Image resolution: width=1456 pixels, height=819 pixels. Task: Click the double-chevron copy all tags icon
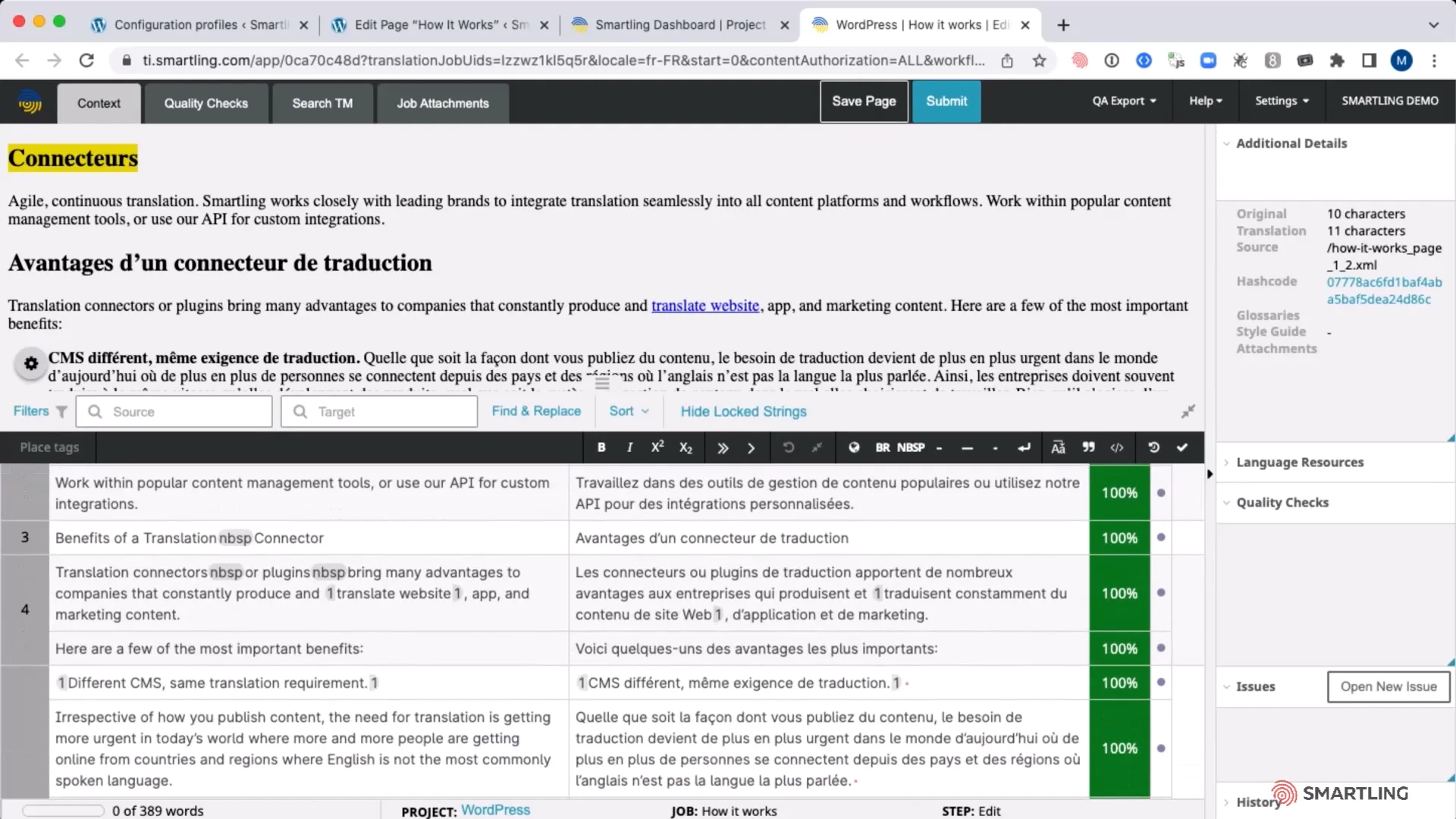723,448
